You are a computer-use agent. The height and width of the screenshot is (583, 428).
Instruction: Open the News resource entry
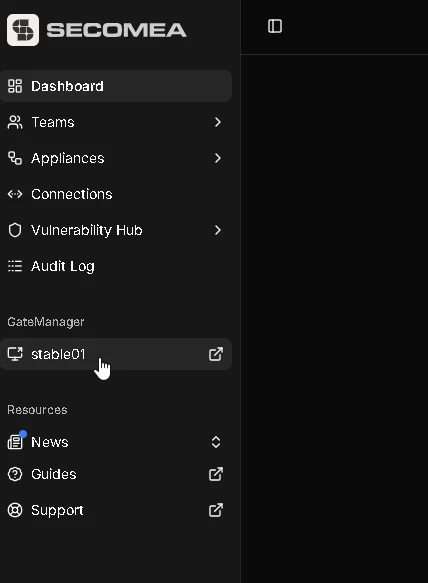point(116,442)
